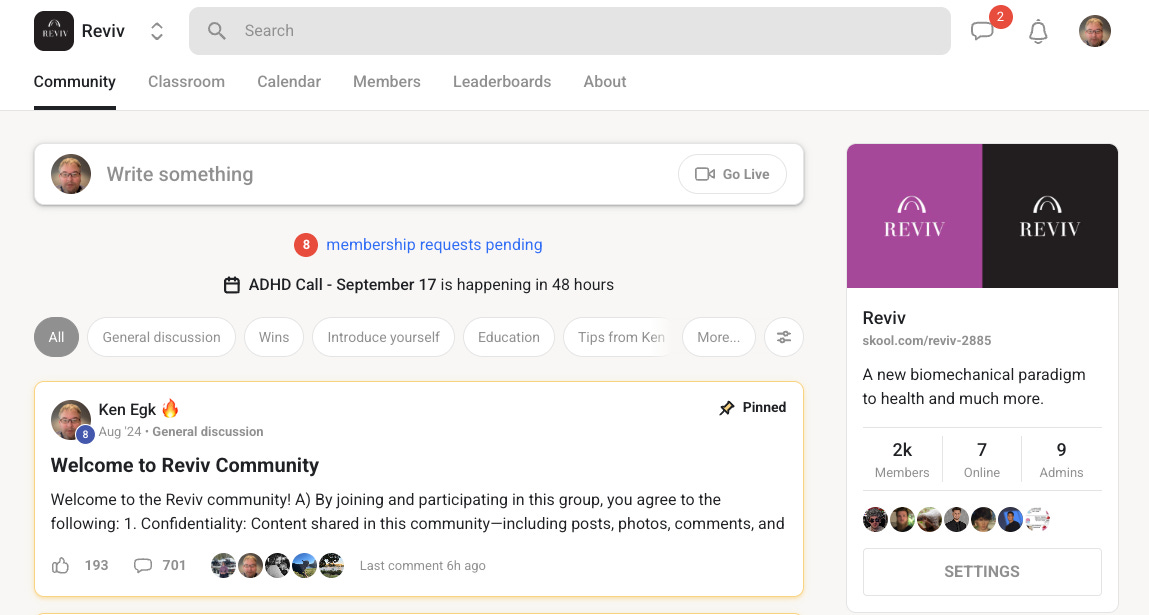Click the fire streak icon
Image resolution: width=1149 pixels, height=615 pixels.
[x=170, y=408]
